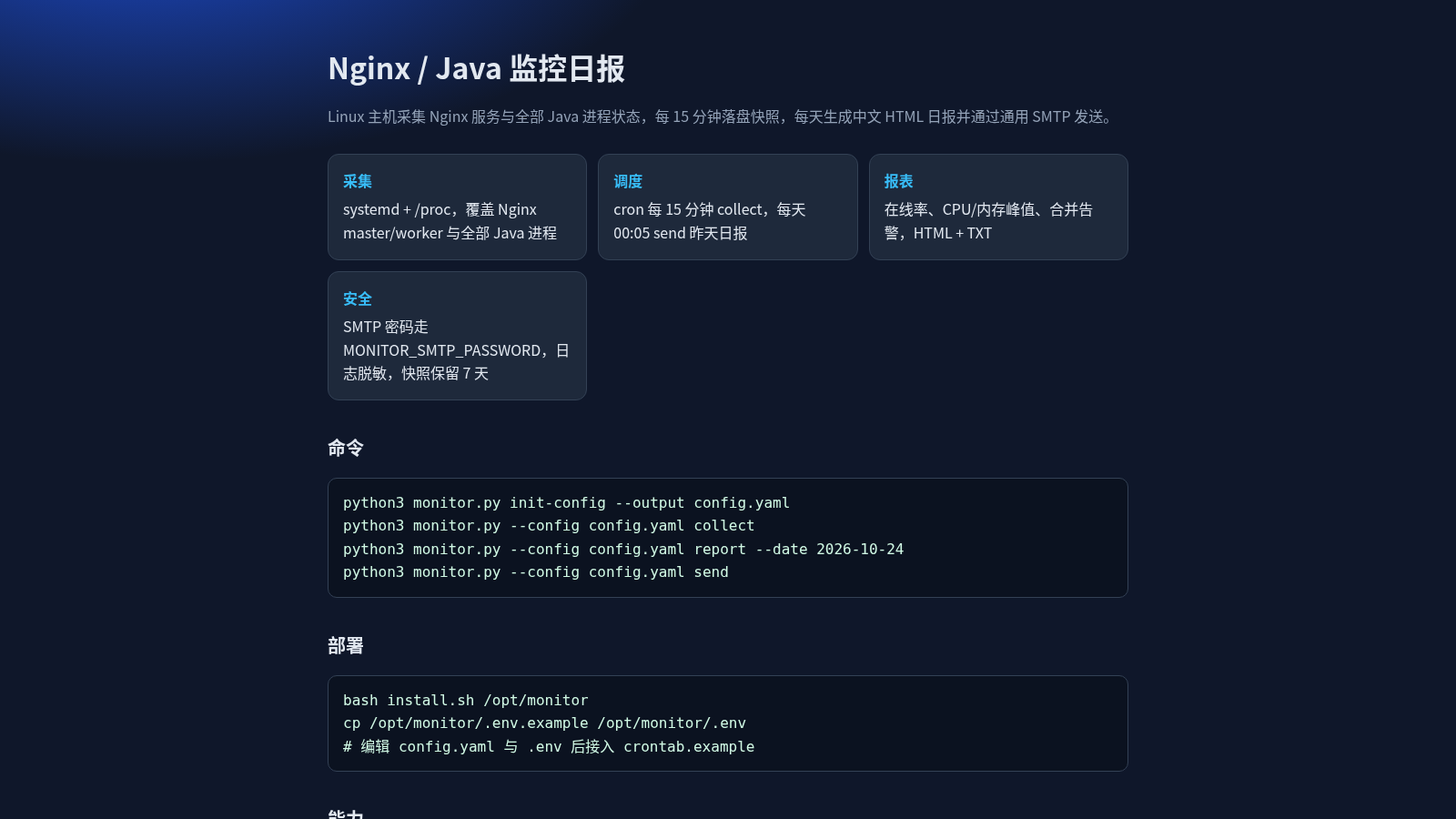
Task: Click the command line ending in "send"
Action: tap(536, 571)
